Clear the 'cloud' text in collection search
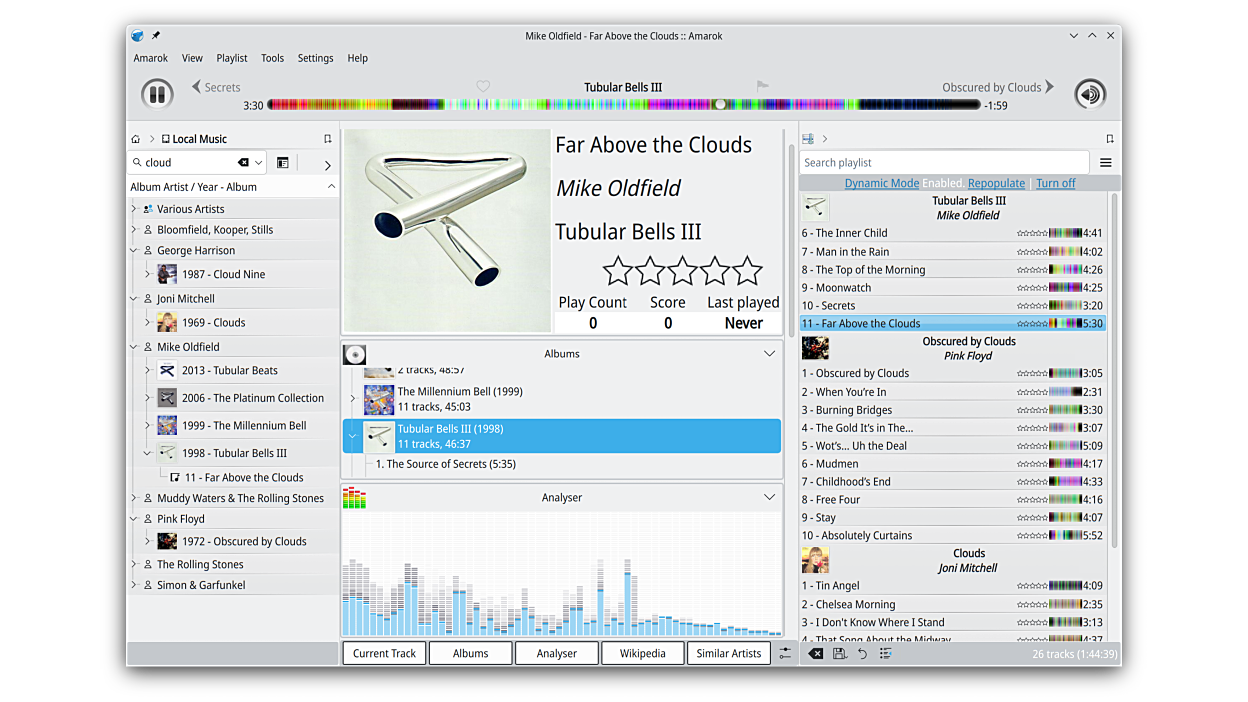The height and width of the screenshot is (702, 1248). click(243, 163)
